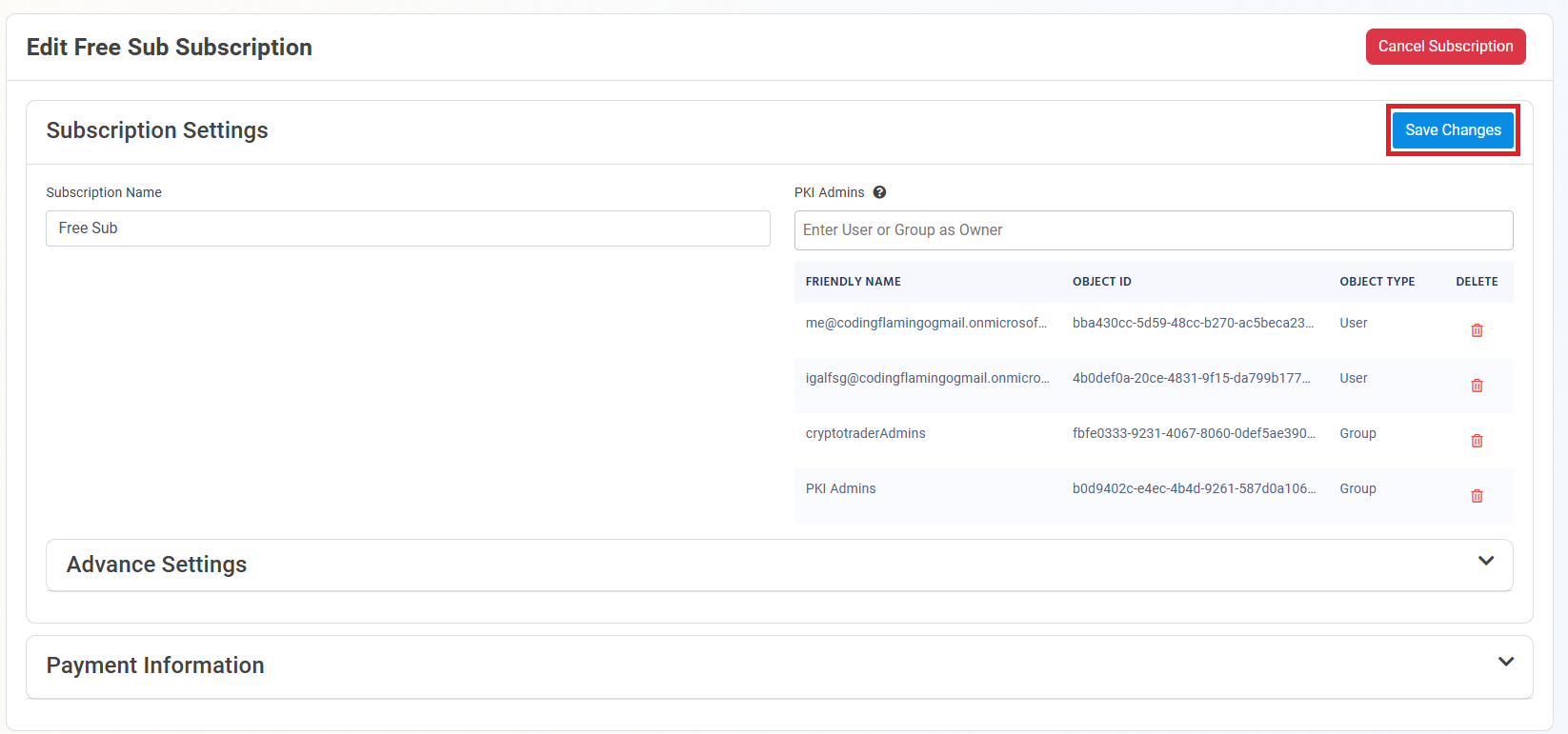Click the igalfsg email friendly name
This screenshot has width=1568, height=734.
point(927,378)
